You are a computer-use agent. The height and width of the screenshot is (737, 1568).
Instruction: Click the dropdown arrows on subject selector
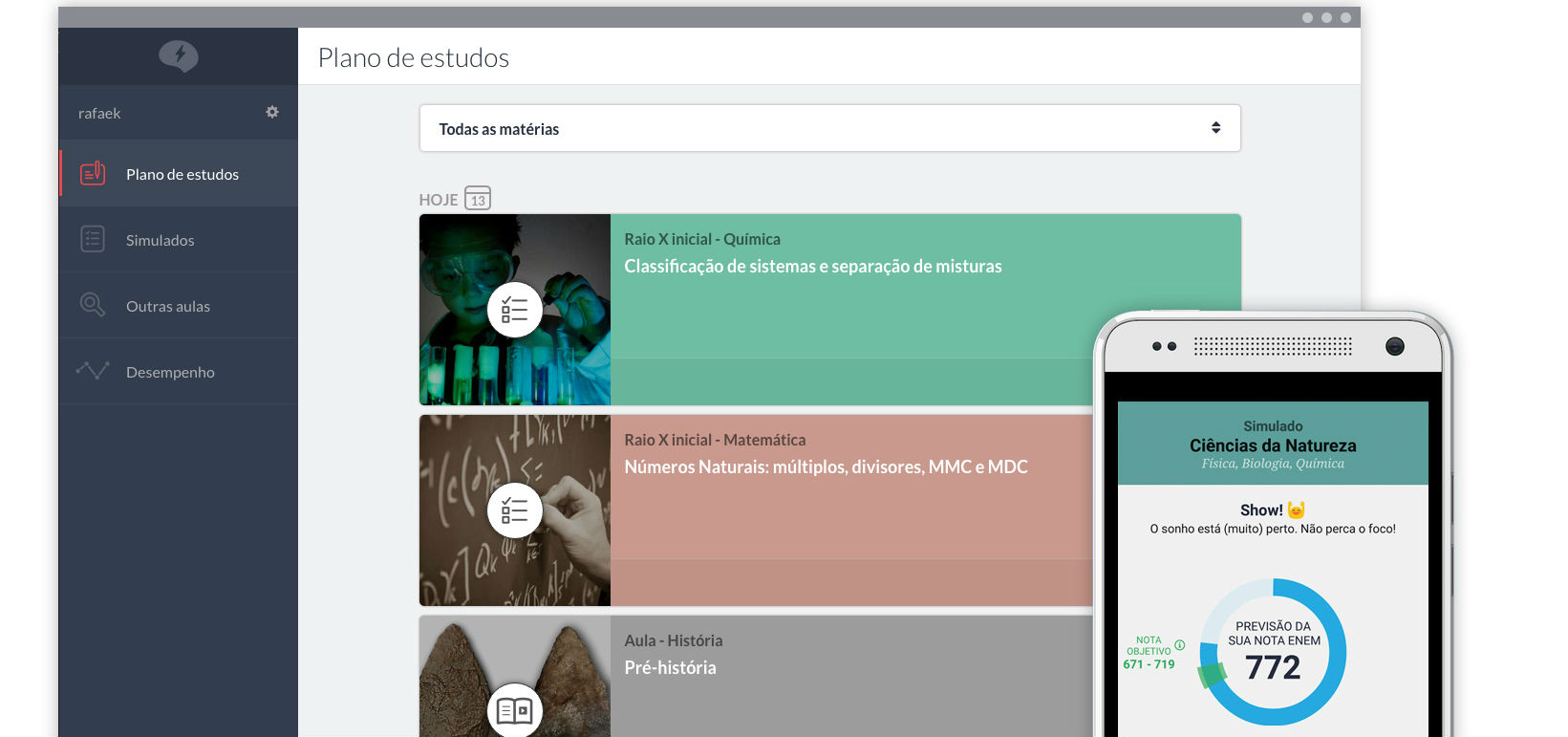[1215, 128]
